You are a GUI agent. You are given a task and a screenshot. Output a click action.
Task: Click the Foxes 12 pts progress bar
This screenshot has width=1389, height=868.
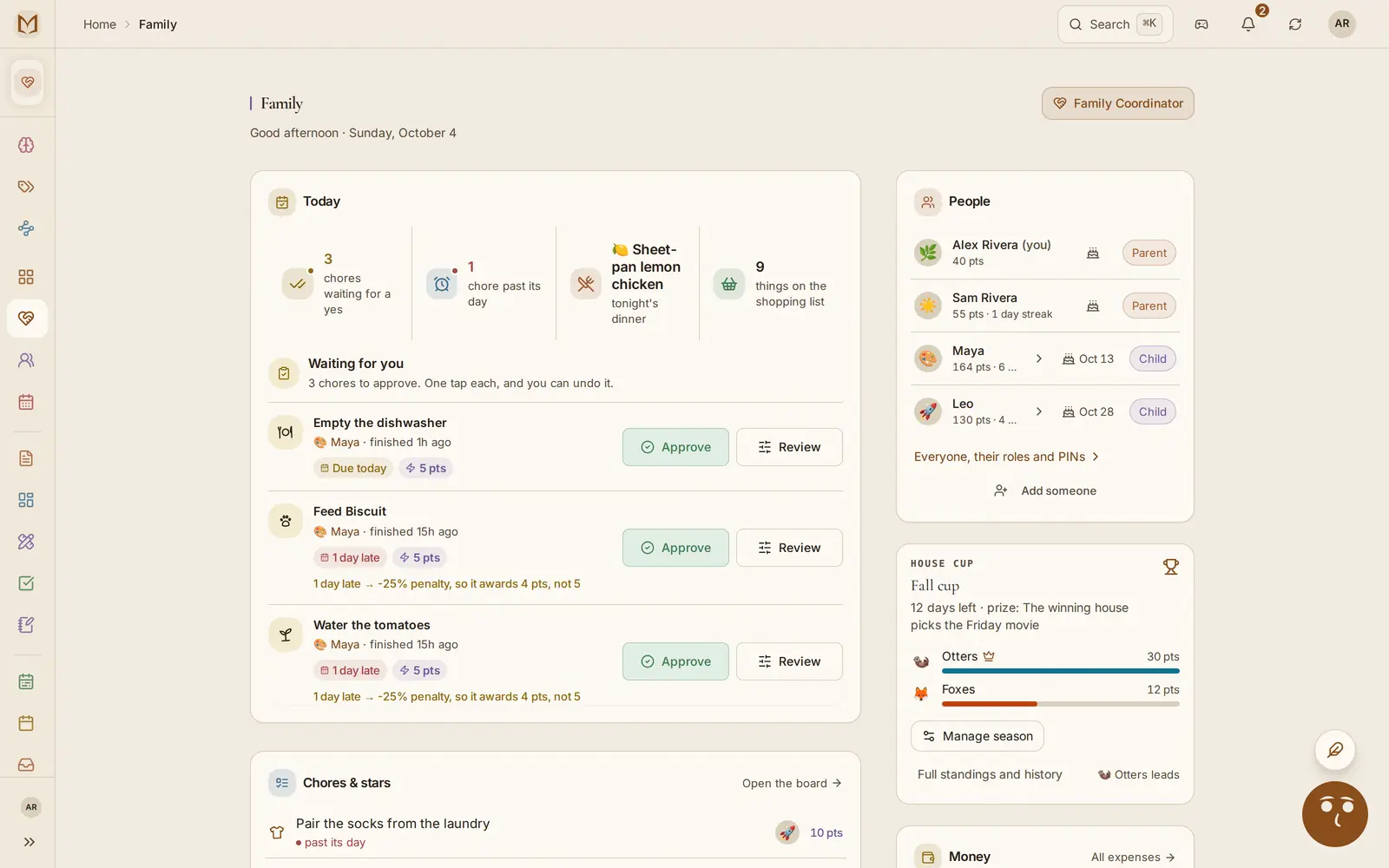[1061, 704]
